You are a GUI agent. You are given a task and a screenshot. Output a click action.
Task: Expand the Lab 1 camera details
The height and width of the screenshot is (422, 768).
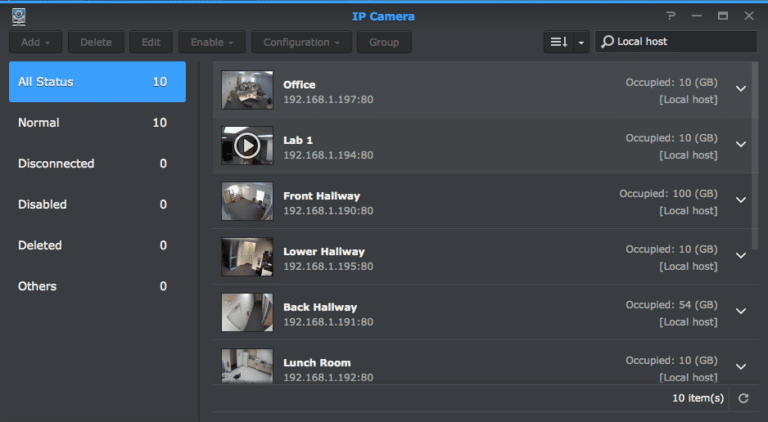(741, 144)
